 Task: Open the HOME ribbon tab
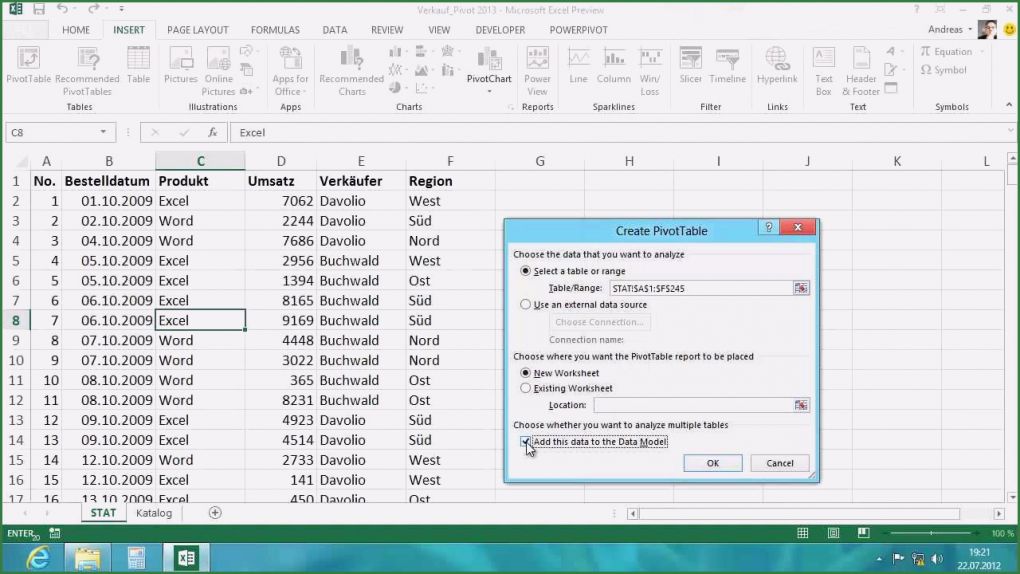(76, 30)
